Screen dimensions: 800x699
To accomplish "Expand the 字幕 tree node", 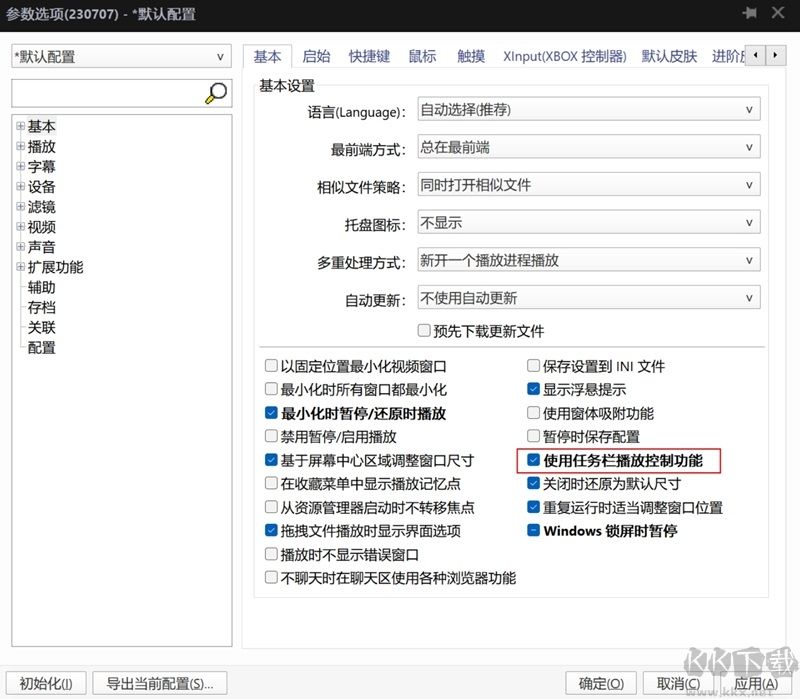I will [x=20, y=166].
